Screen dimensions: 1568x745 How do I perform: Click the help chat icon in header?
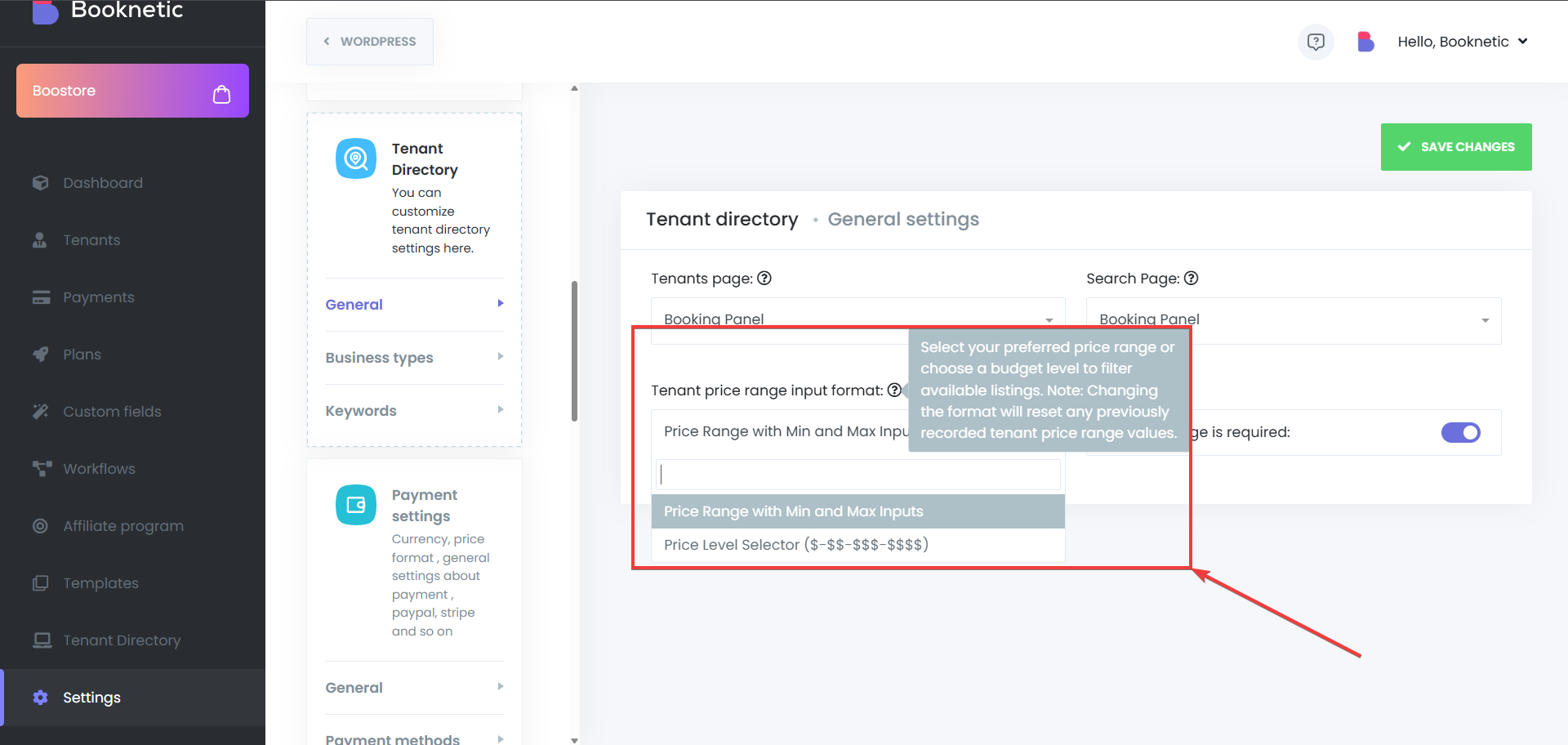1316,42
